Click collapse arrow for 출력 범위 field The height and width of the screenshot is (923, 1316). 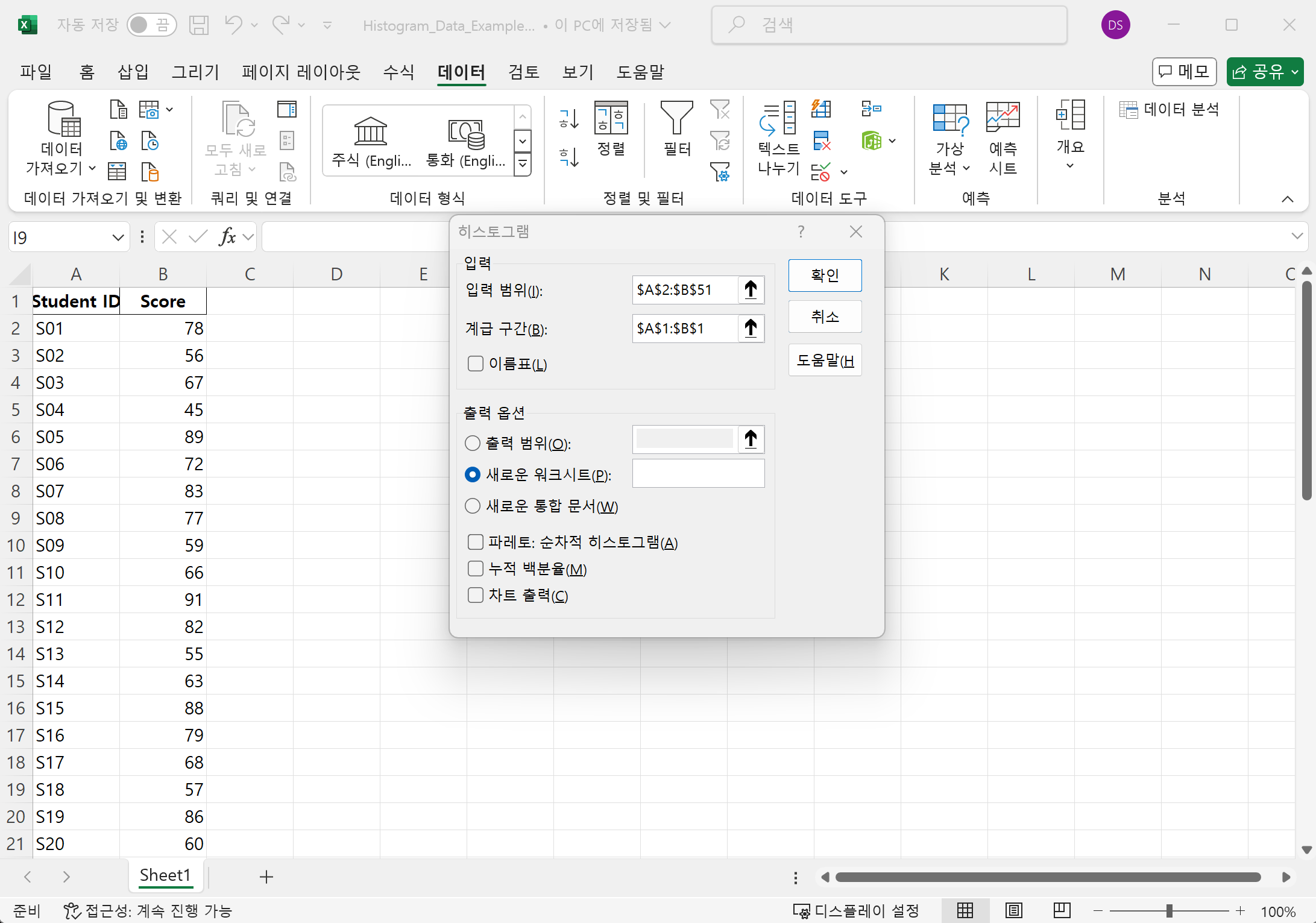pyautogui.click(x=751, y=439)
